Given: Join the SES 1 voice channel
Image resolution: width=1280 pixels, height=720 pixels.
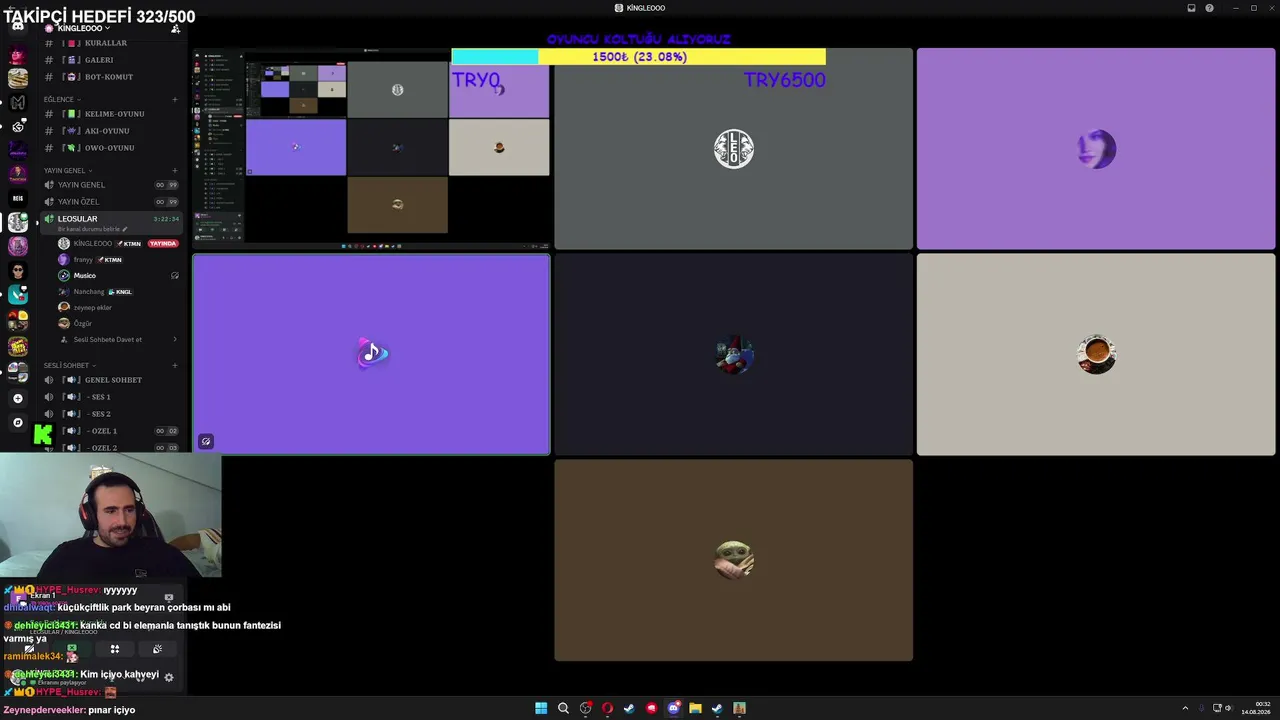Looking at the screenshot, I should [110, 397].
